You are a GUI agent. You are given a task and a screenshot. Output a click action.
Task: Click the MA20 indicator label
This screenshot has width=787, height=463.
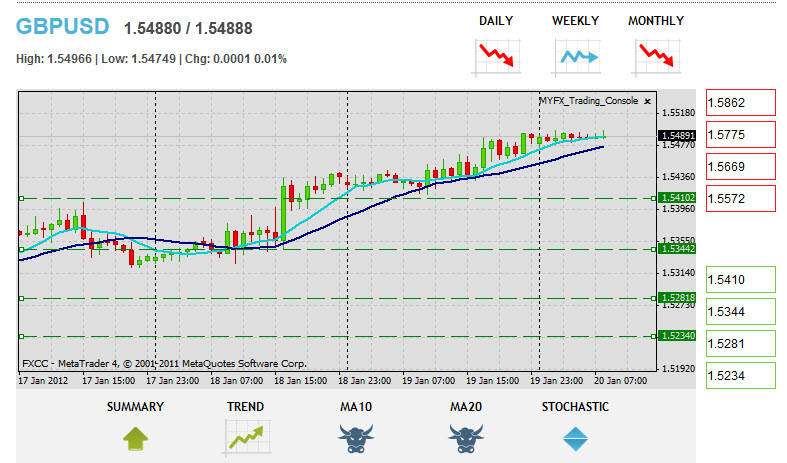pos(466,407)
